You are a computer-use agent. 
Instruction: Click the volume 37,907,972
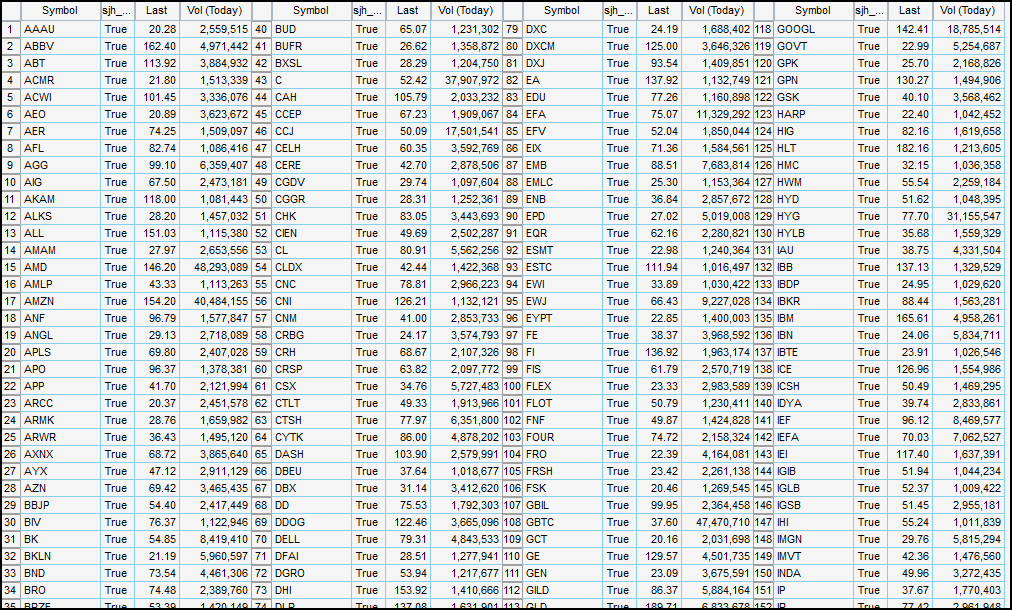point(465,80)
